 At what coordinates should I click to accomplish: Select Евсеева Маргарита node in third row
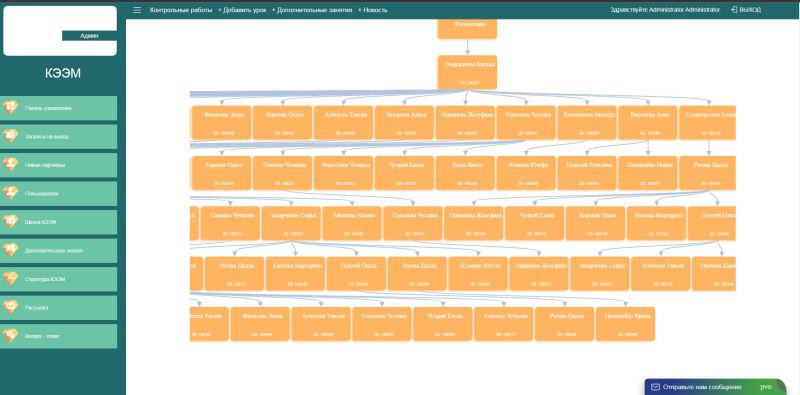click(657, 223)
